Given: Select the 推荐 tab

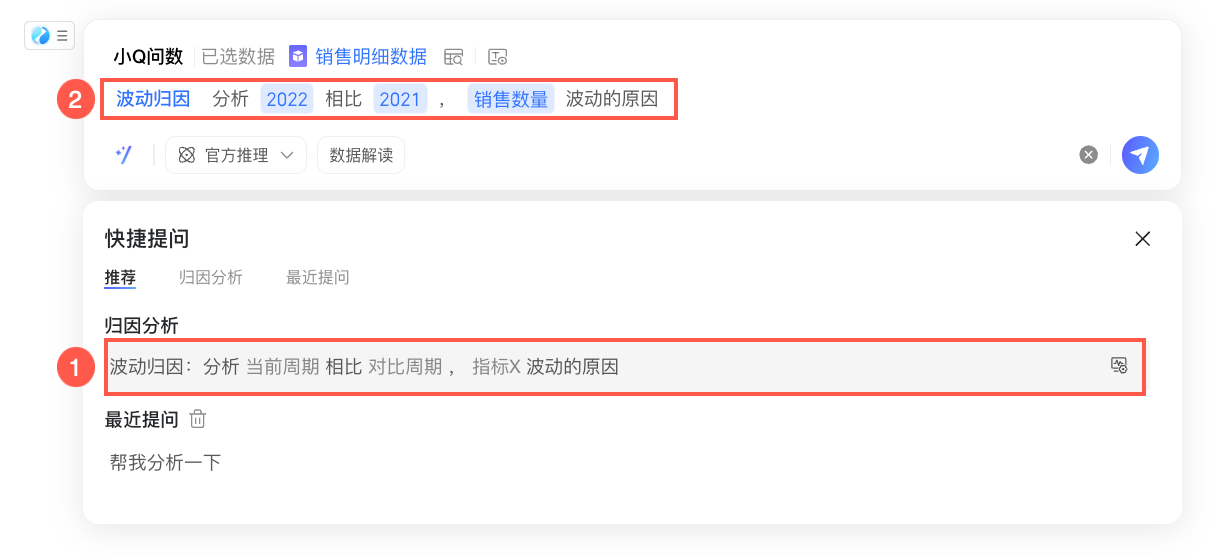Looking at the screenshot, I should click(x=120, y=277).
